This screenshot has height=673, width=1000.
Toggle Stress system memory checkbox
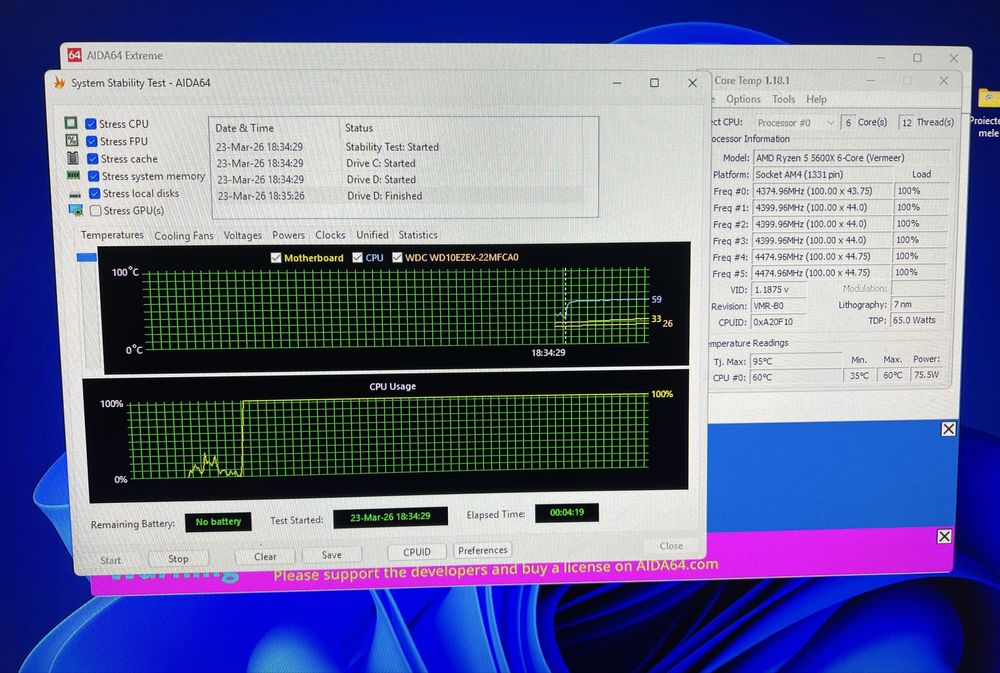(94, 176)
